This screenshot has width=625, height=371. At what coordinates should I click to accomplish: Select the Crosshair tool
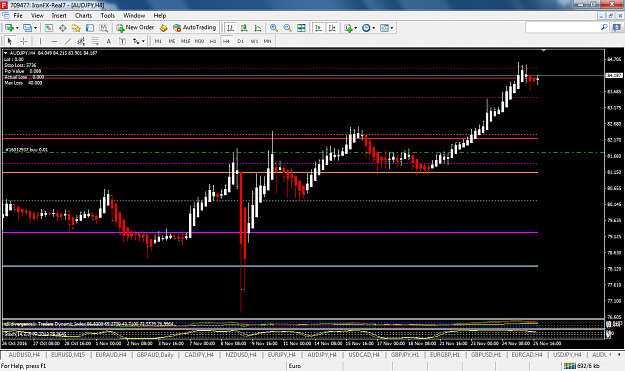coord(24,41)
